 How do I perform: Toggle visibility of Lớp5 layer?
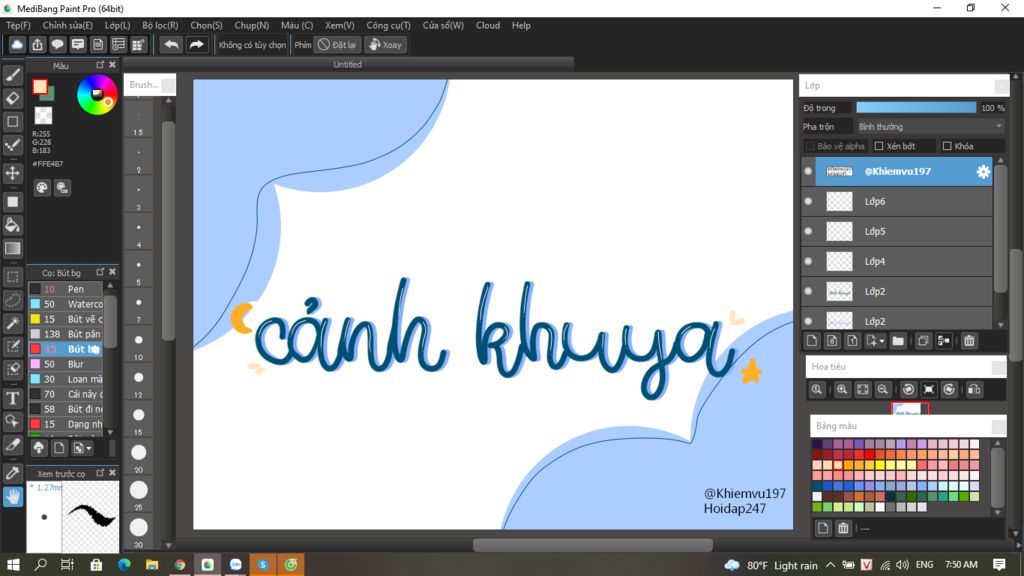[x=808, y=231]
